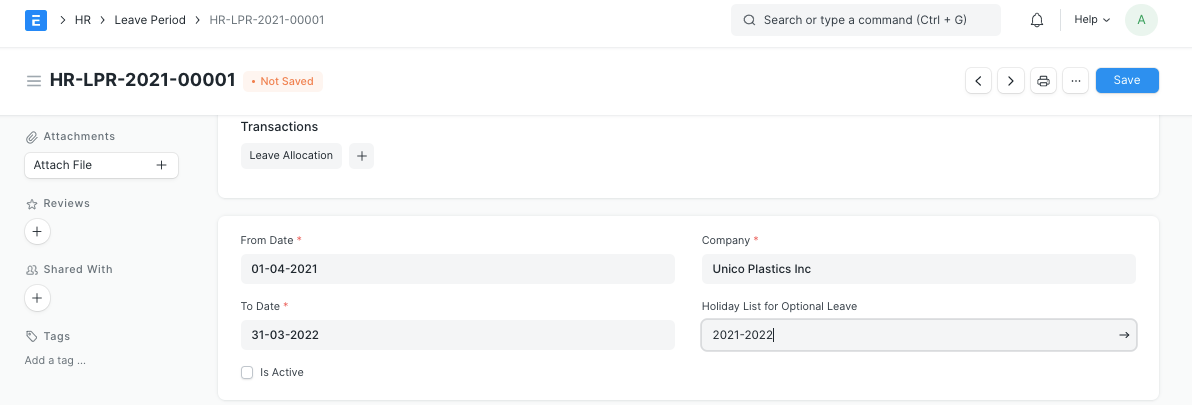Open the user avatar menu
The image size is (1192, 405).
point(1141,20)
